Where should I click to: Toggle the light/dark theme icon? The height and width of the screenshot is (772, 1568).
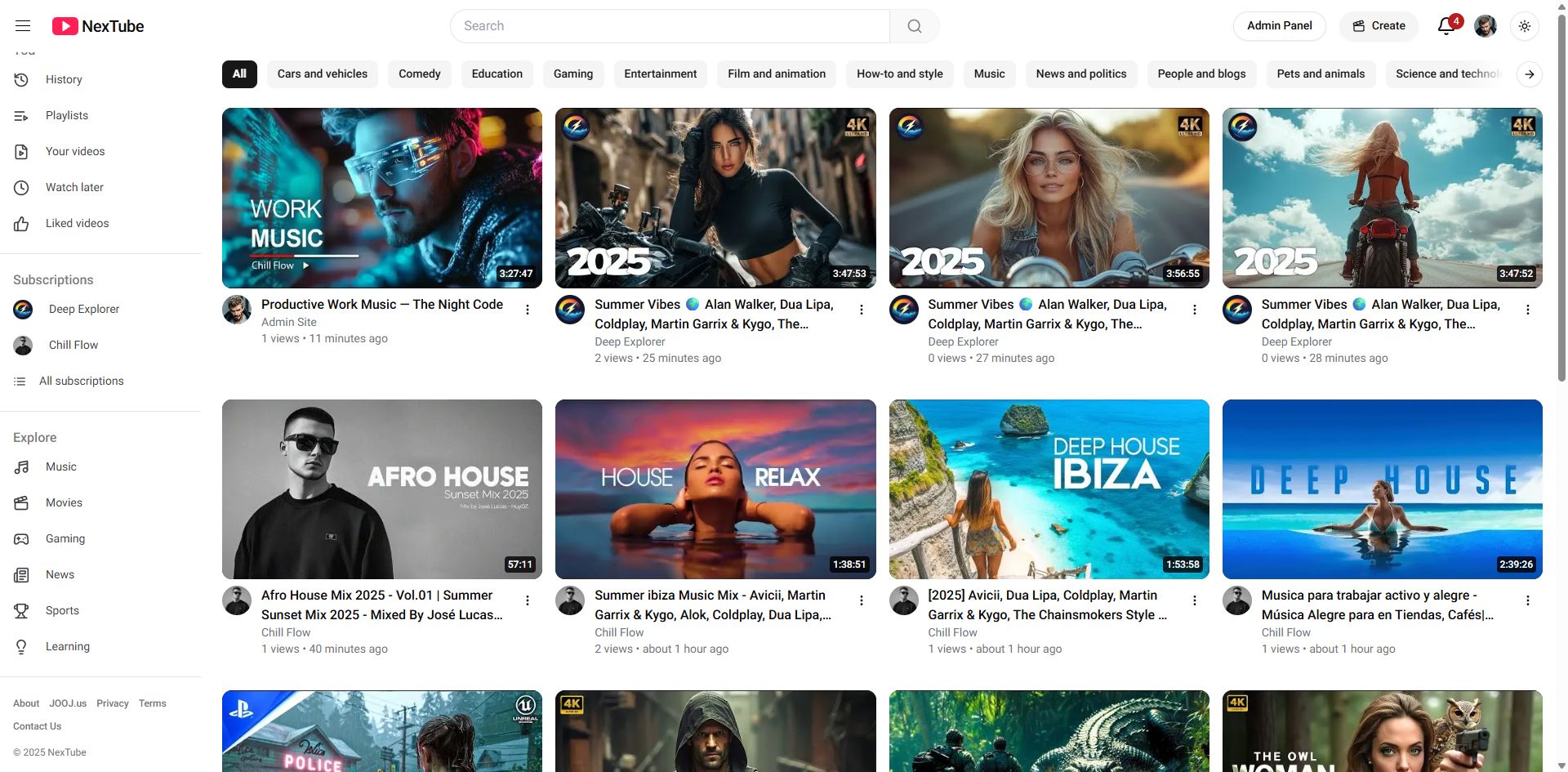click(1524, 26)
